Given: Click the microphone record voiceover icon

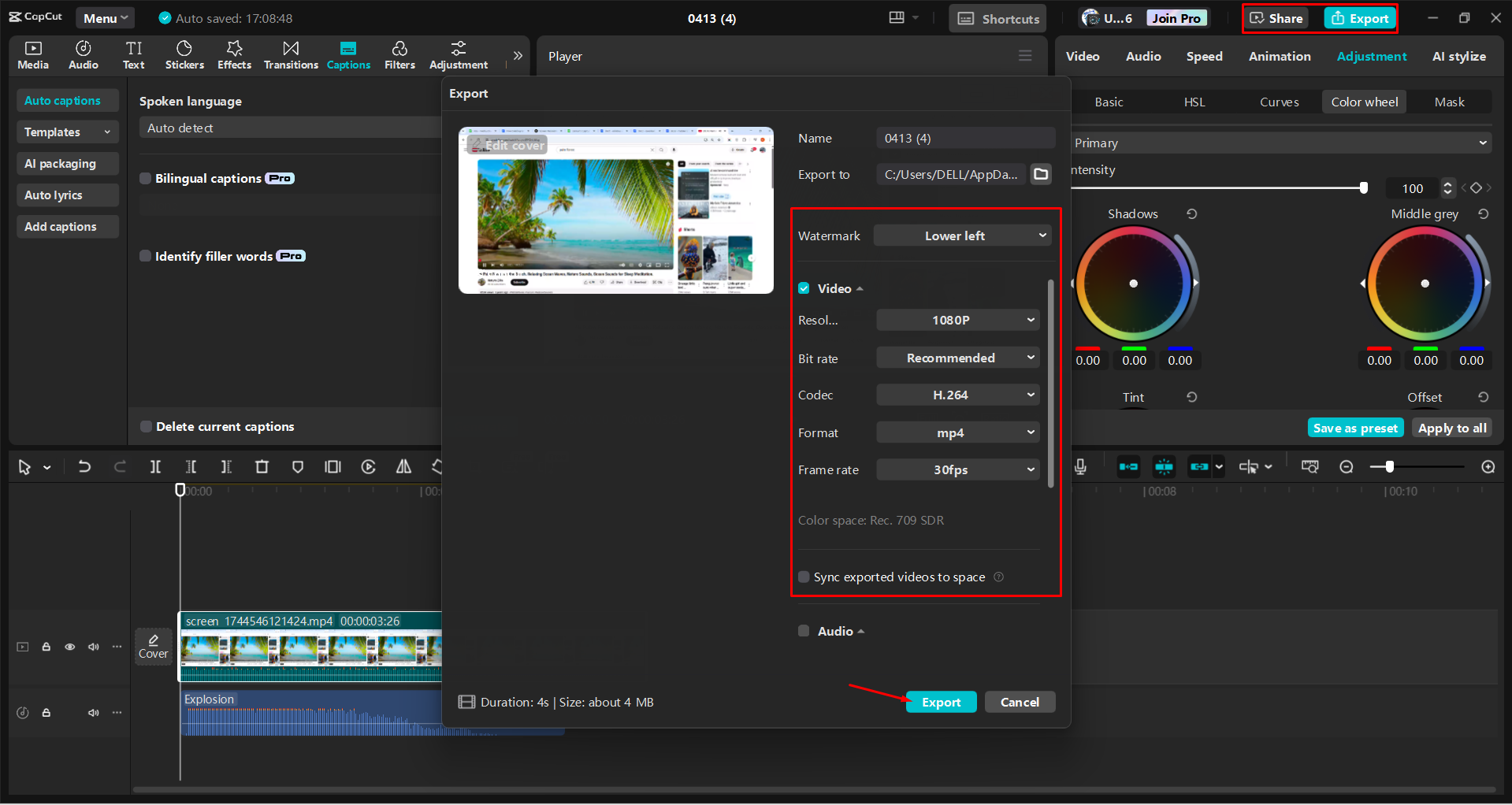Looking at the screenshot, I should (1080, 467).
